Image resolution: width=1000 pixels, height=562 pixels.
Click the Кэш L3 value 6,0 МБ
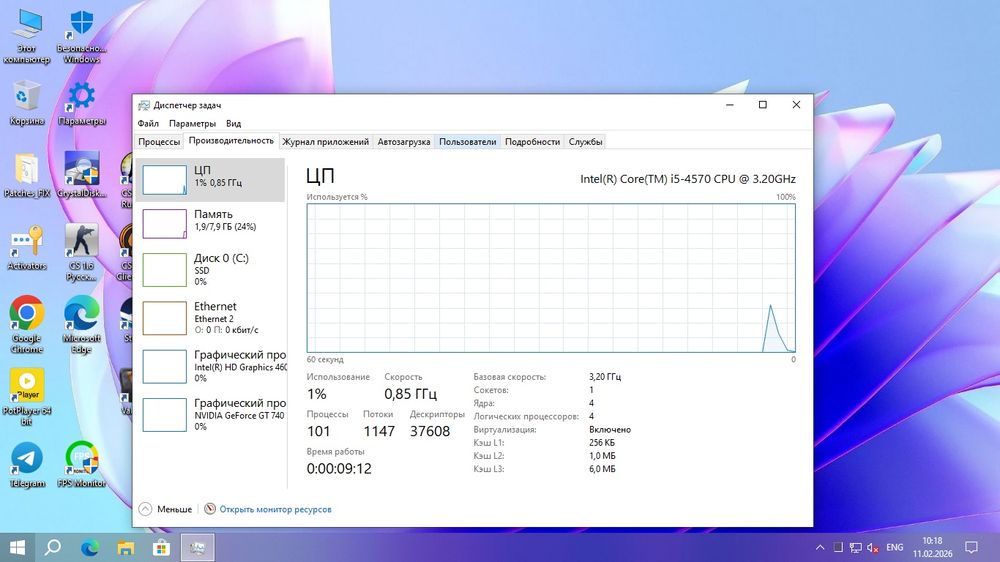tap(602, 469)
